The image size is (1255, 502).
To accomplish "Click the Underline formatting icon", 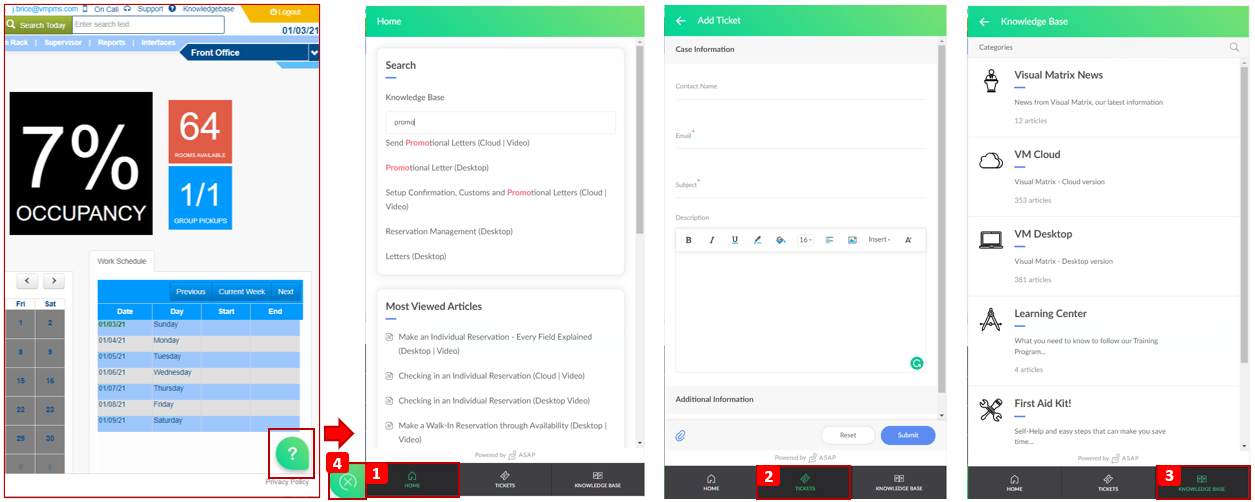I will pos(735,240).
